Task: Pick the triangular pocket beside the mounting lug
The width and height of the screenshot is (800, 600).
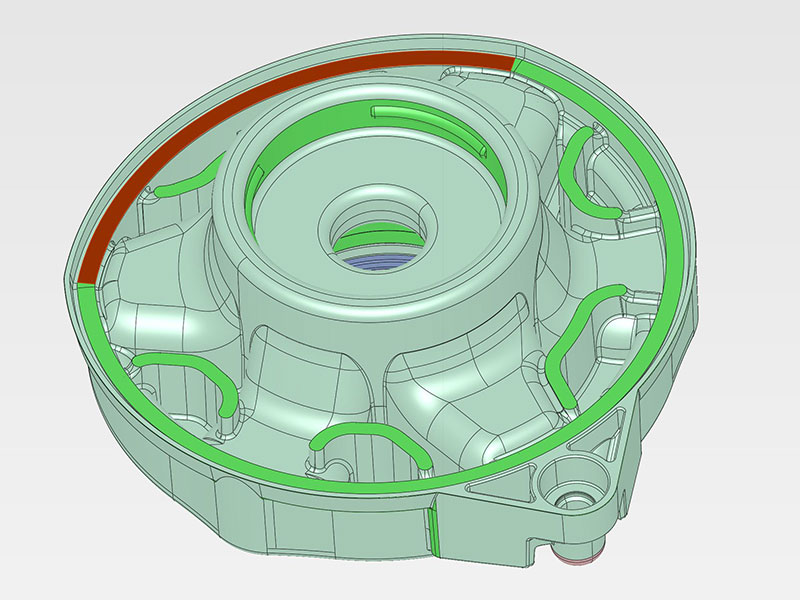Action: 503,481
